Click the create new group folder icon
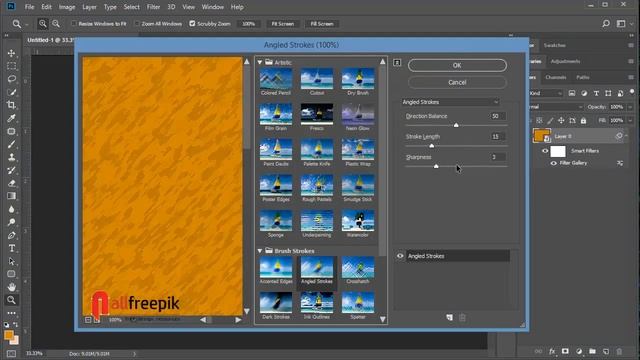This screenshot has width=640, height=360. [x=592, y=351]
